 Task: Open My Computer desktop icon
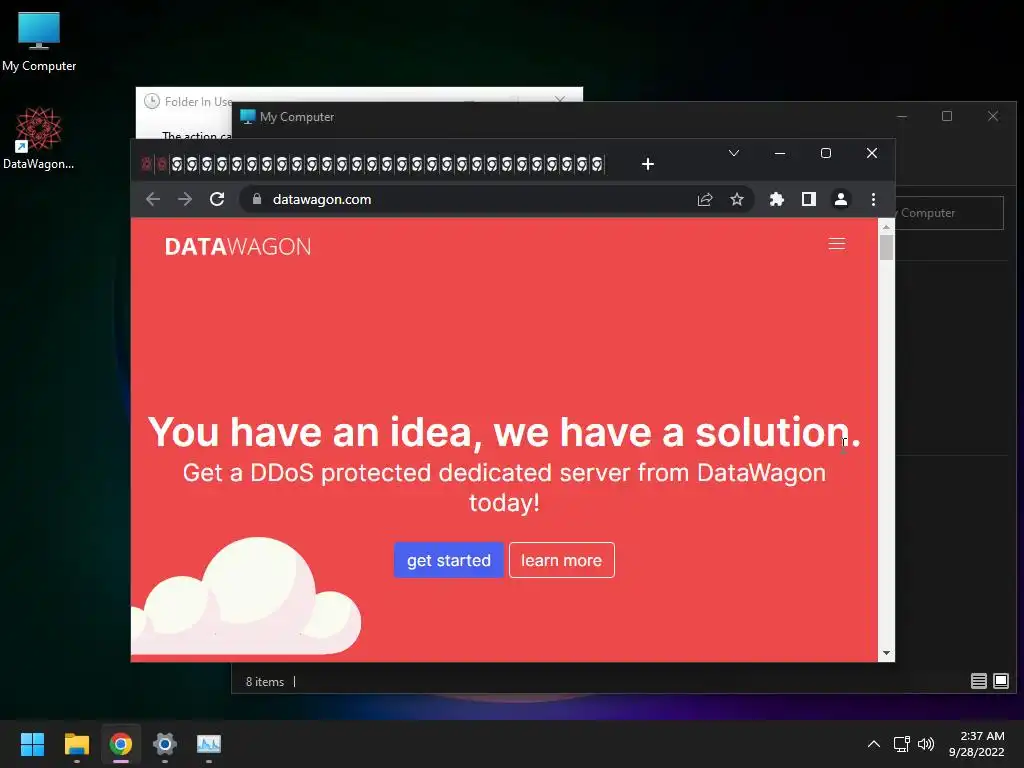click(x=39, y=41)
